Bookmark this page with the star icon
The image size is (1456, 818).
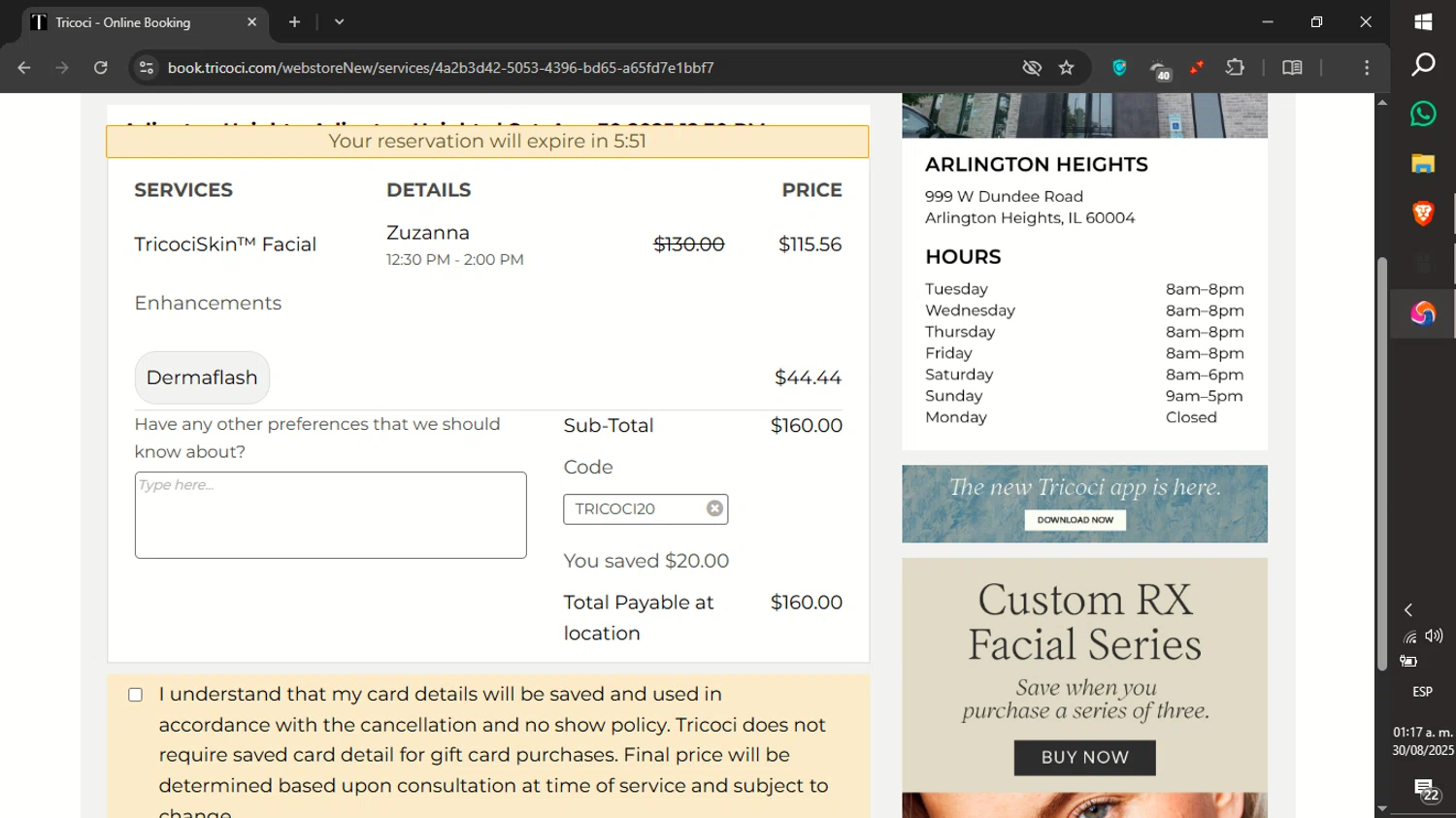(x=1067, y=68)
